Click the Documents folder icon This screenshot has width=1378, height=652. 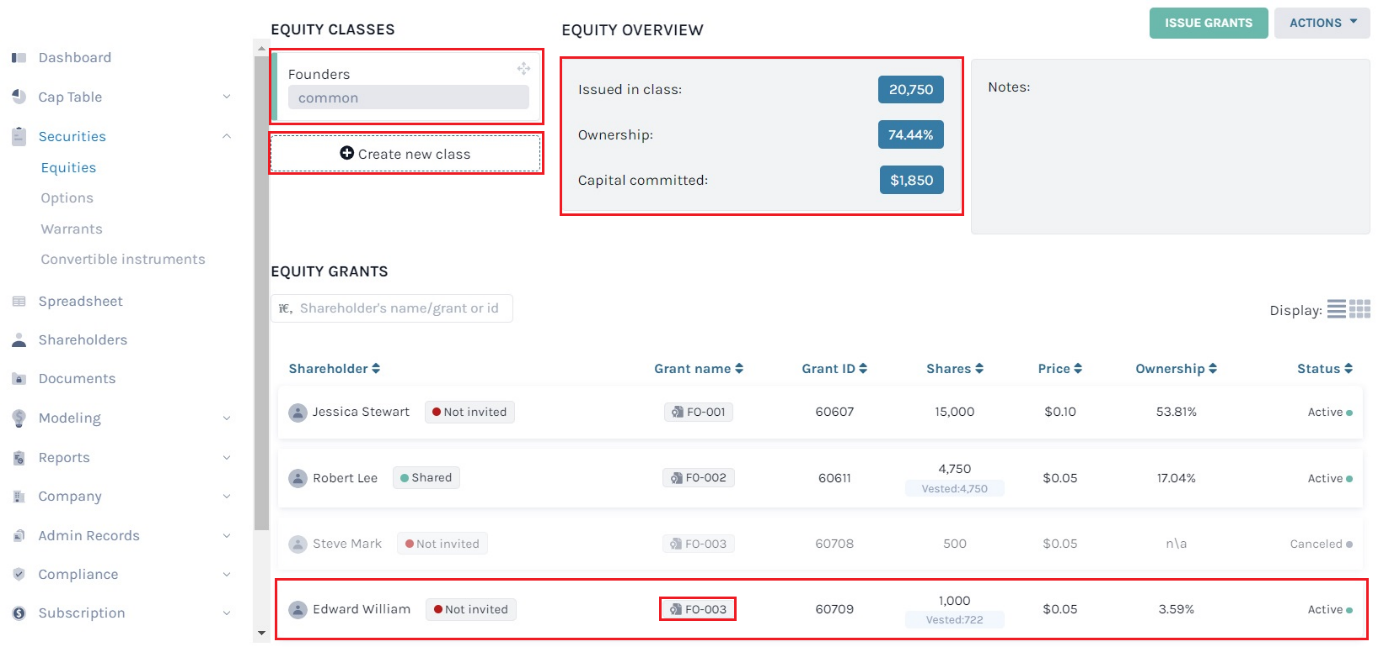18,379
